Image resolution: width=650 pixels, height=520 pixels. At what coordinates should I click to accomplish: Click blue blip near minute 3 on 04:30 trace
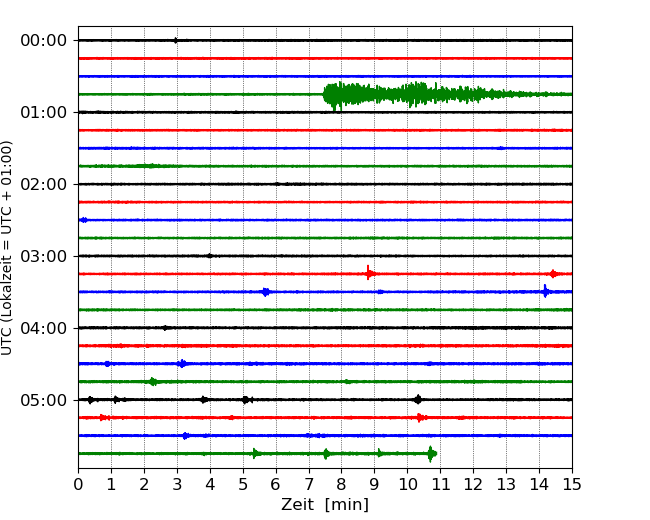(182, 364)
